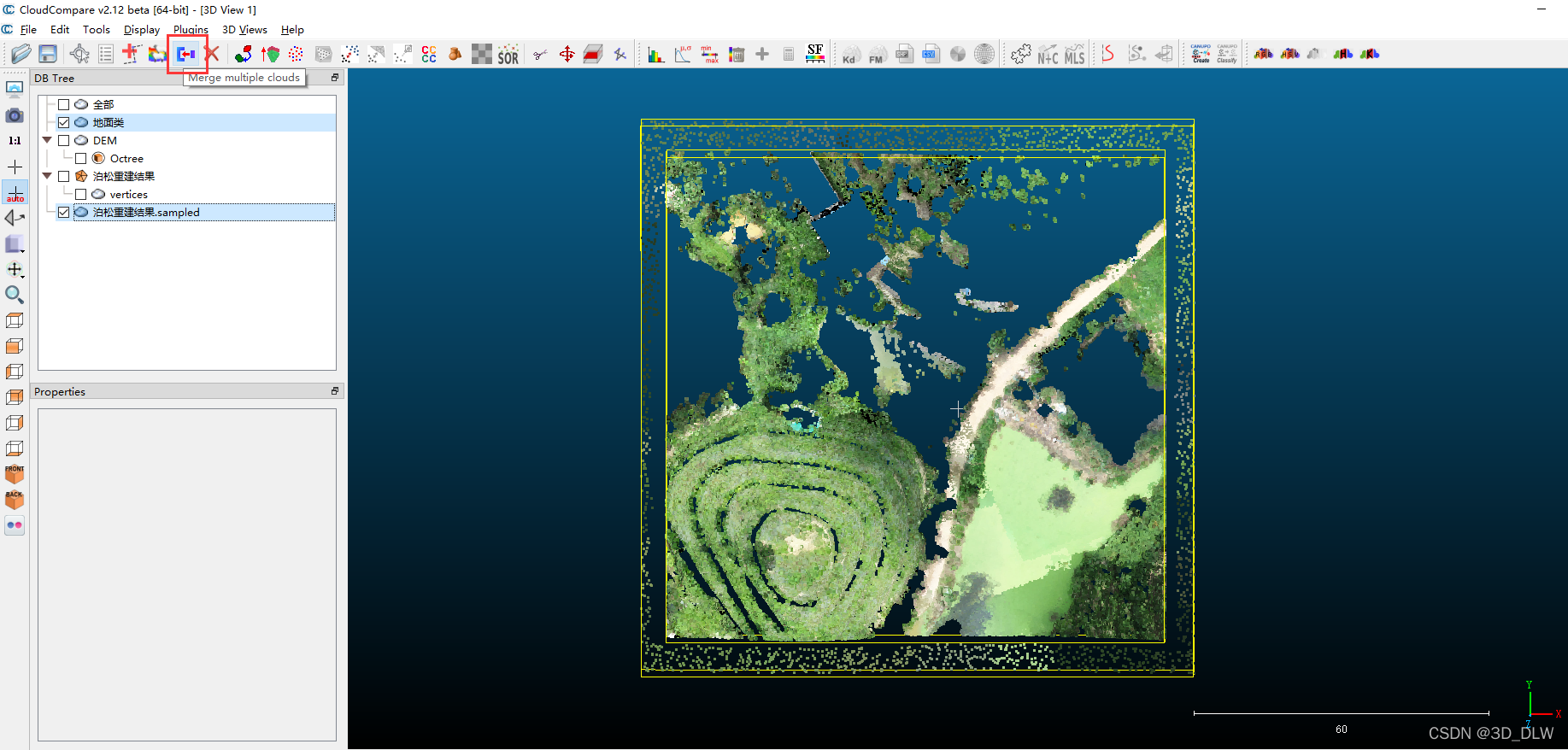Click the auto rotation center icon

(x=15, y=192)
